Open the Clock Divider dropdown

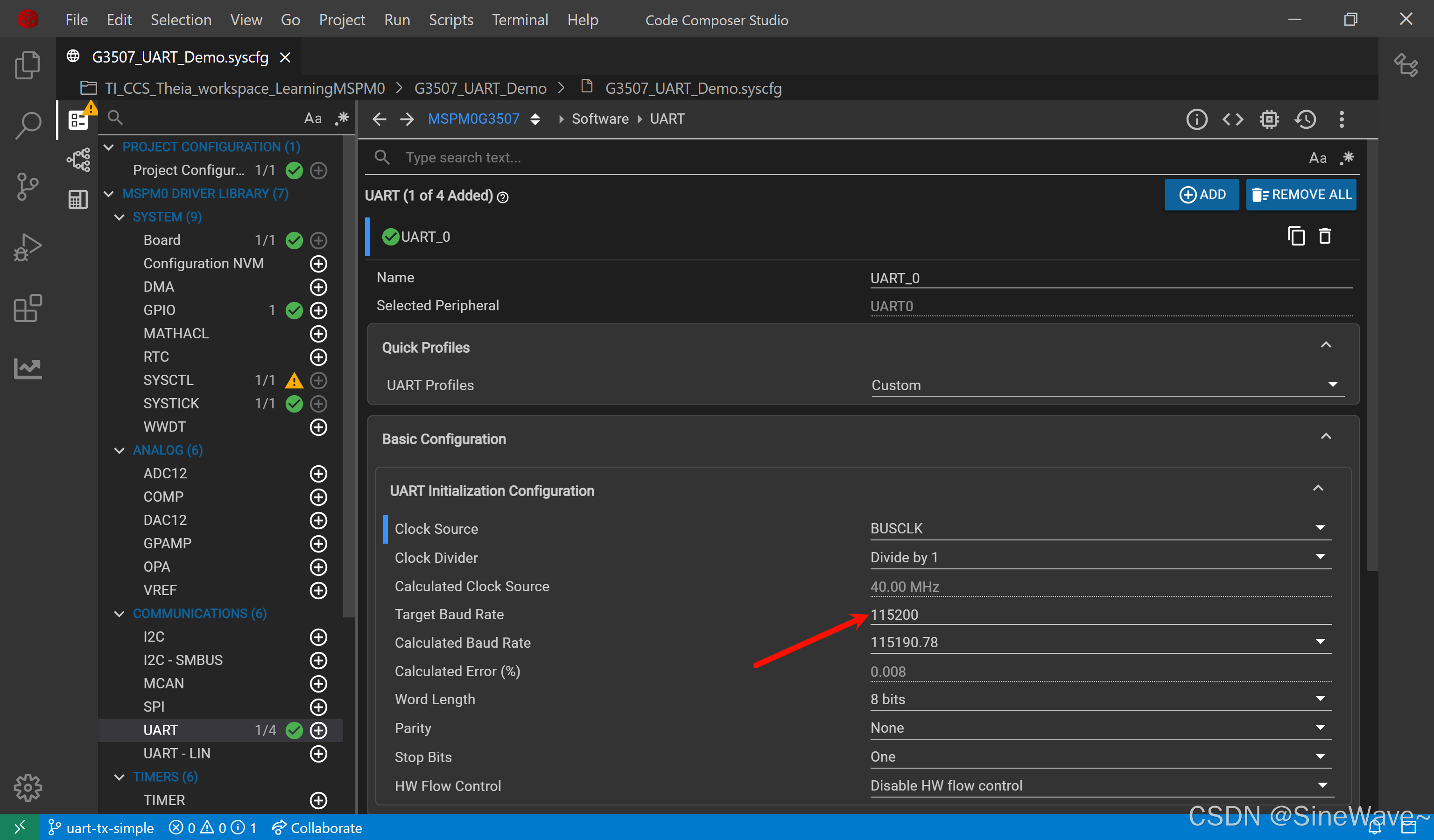(1101, 557)
